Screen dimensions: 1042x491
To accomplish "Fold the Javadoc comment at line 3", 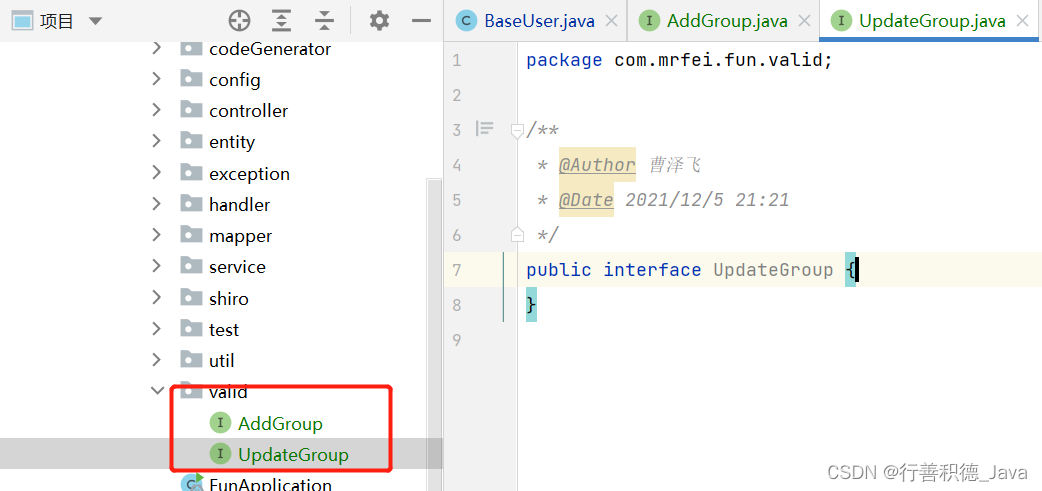I will (517, 131).
